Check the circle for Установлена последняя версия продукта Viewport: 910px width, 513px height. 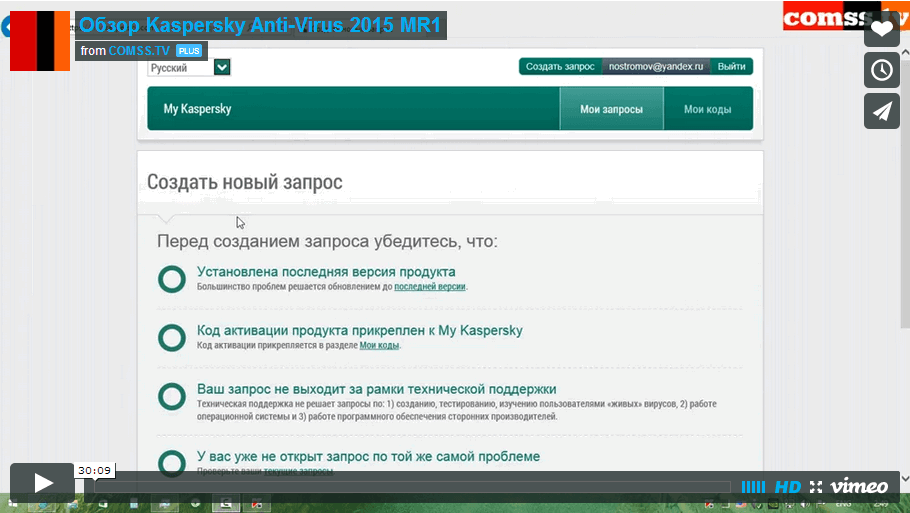(172, 279)
